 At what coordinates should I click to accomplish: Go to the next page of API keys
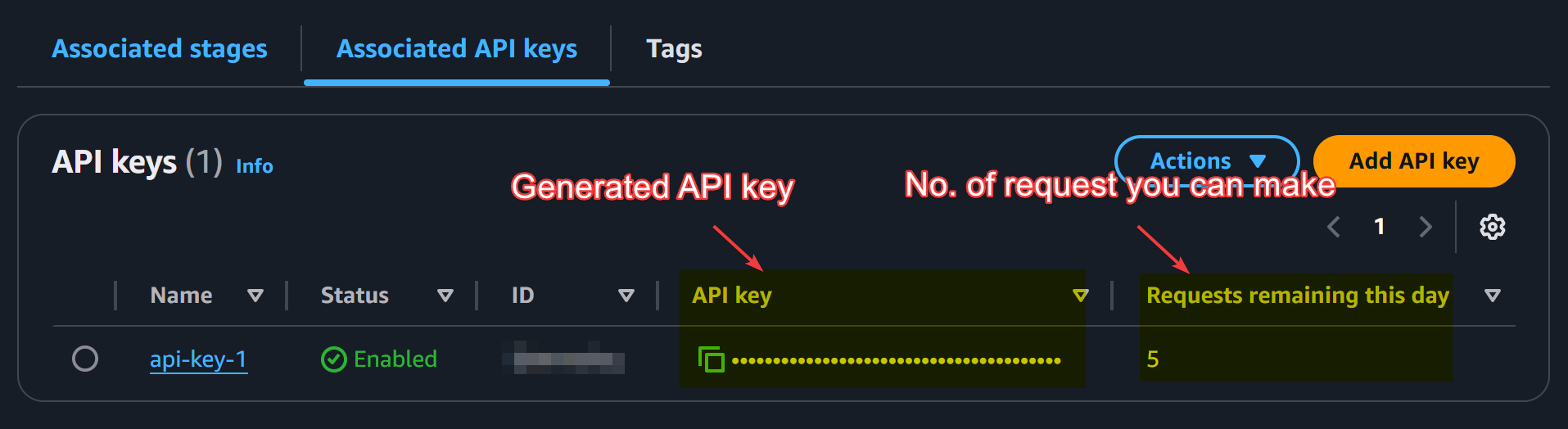(1426, 227)
